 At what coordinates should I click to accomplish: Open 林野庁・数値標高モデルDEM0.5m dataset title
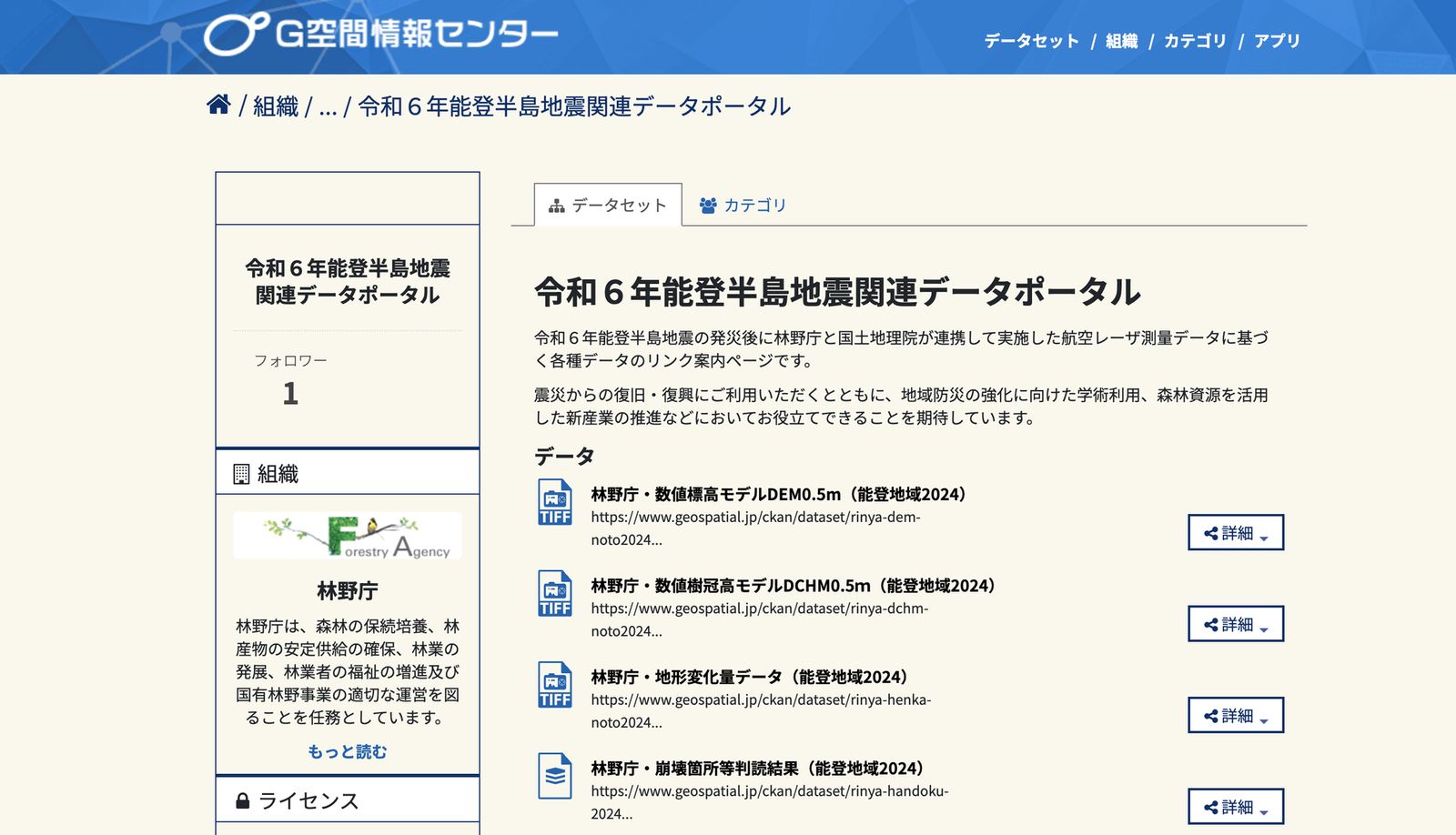click(x=780, y=494)
